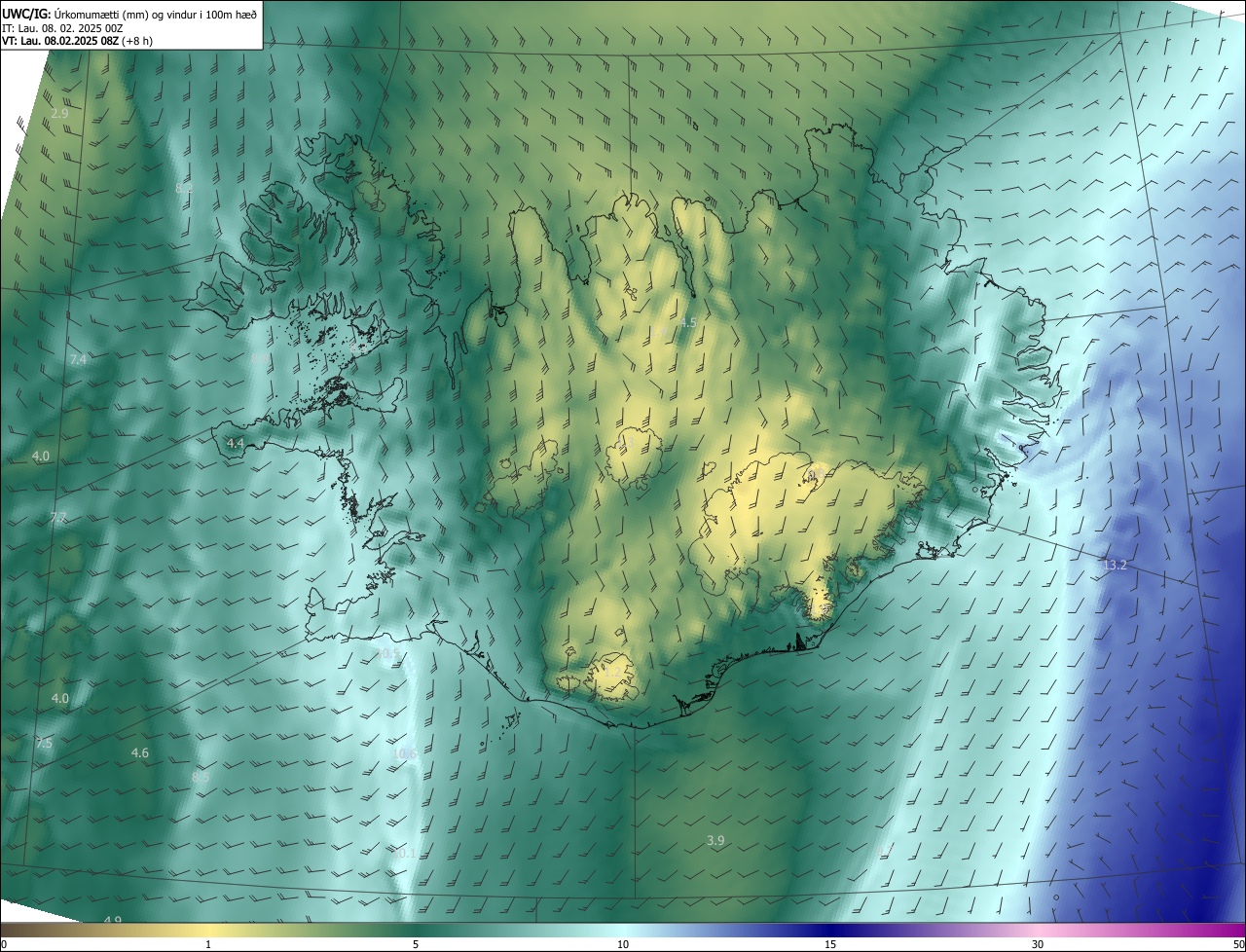The width and height of the screenshot is (1246, 952).
Task: Click the 5 tick on the color scale
Action: tap(416, 944)
